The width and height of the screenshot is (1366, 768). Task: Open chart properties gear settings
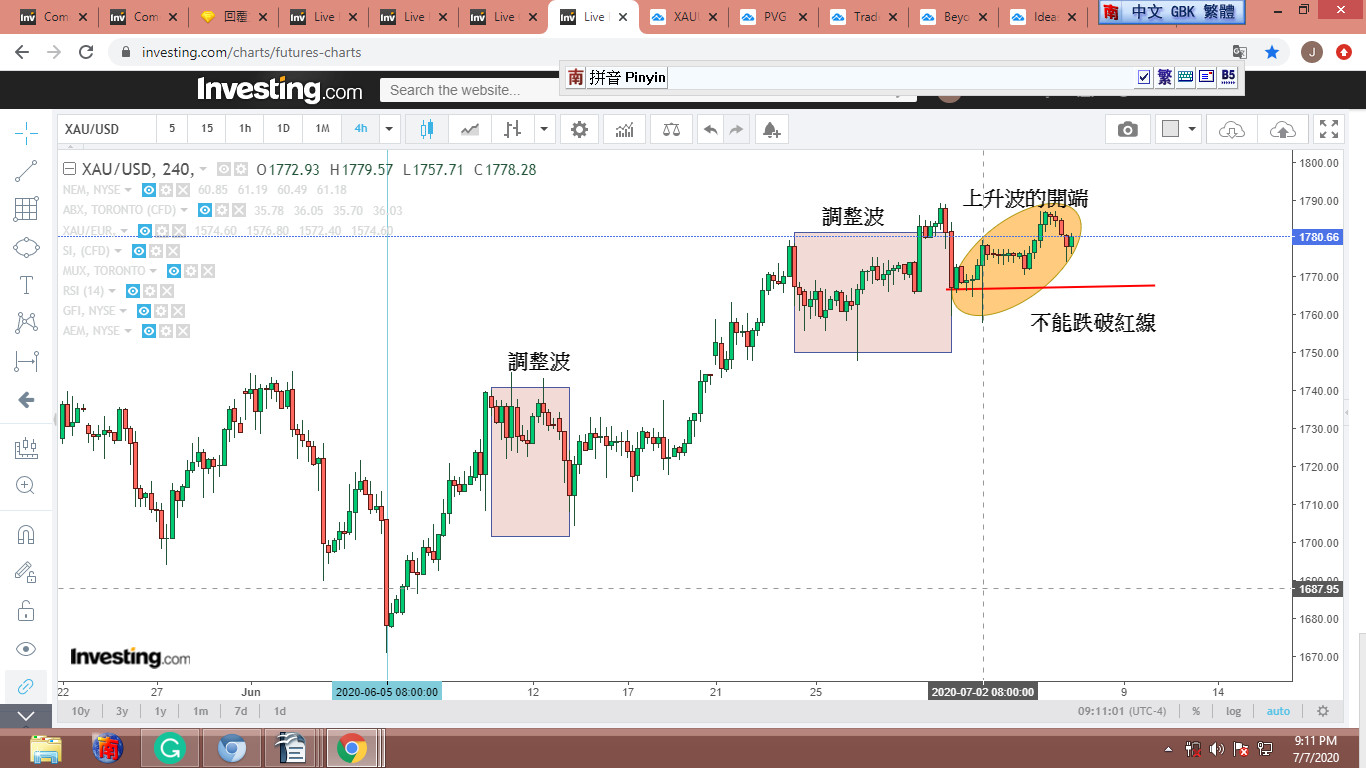tap(580, 129)
